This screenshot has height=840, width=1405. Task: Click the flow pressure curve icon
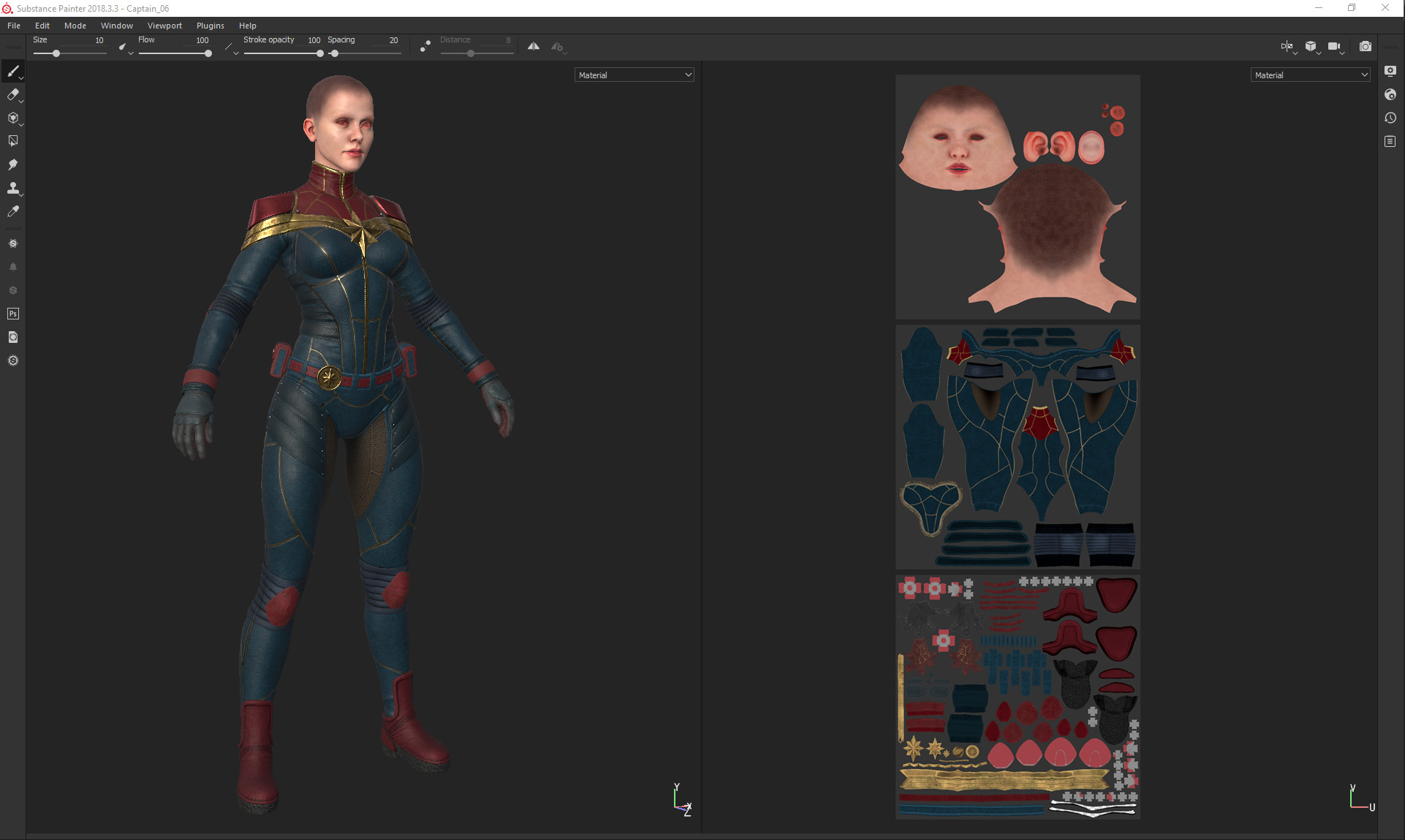tap(229, 47)
